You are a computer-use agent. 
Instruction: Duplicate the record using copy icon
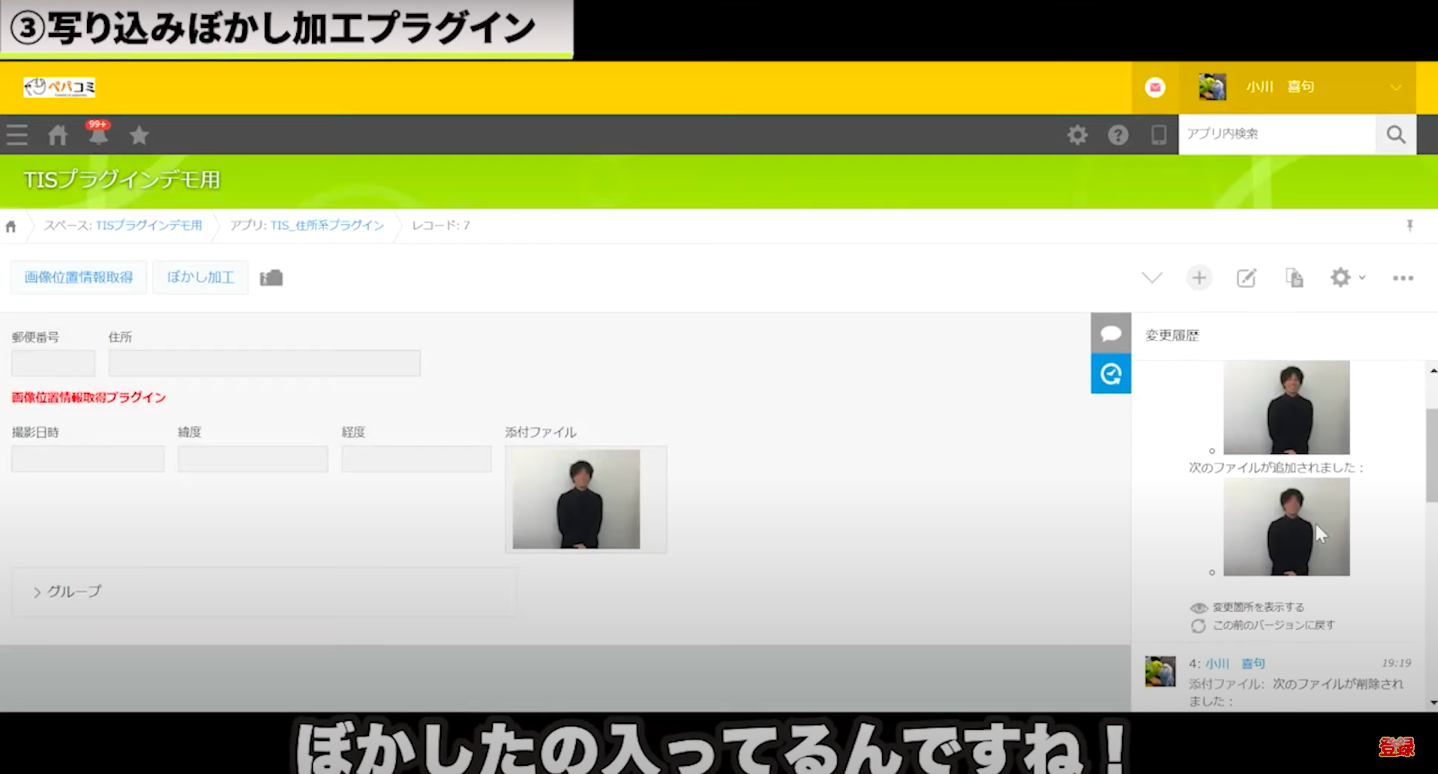(1294, 278)
